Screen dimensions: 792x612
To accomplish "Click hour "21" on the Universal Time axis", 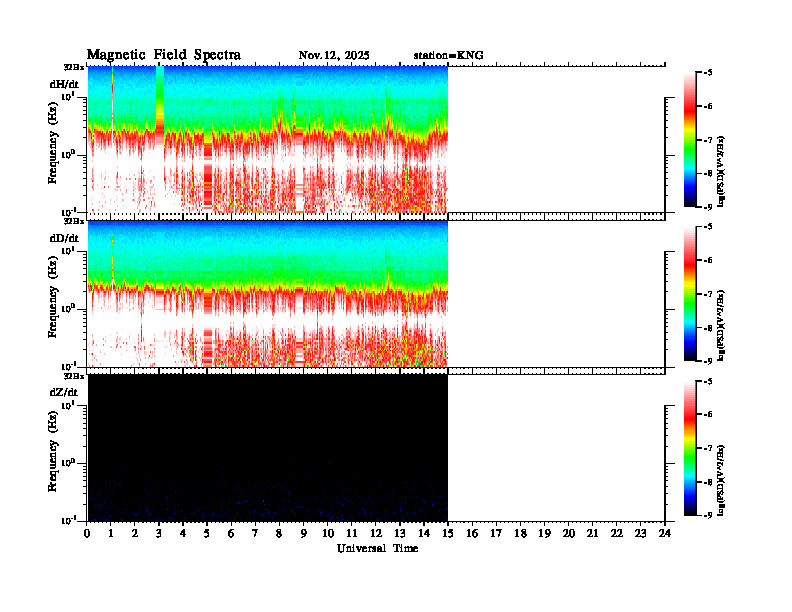I will 592,534.
